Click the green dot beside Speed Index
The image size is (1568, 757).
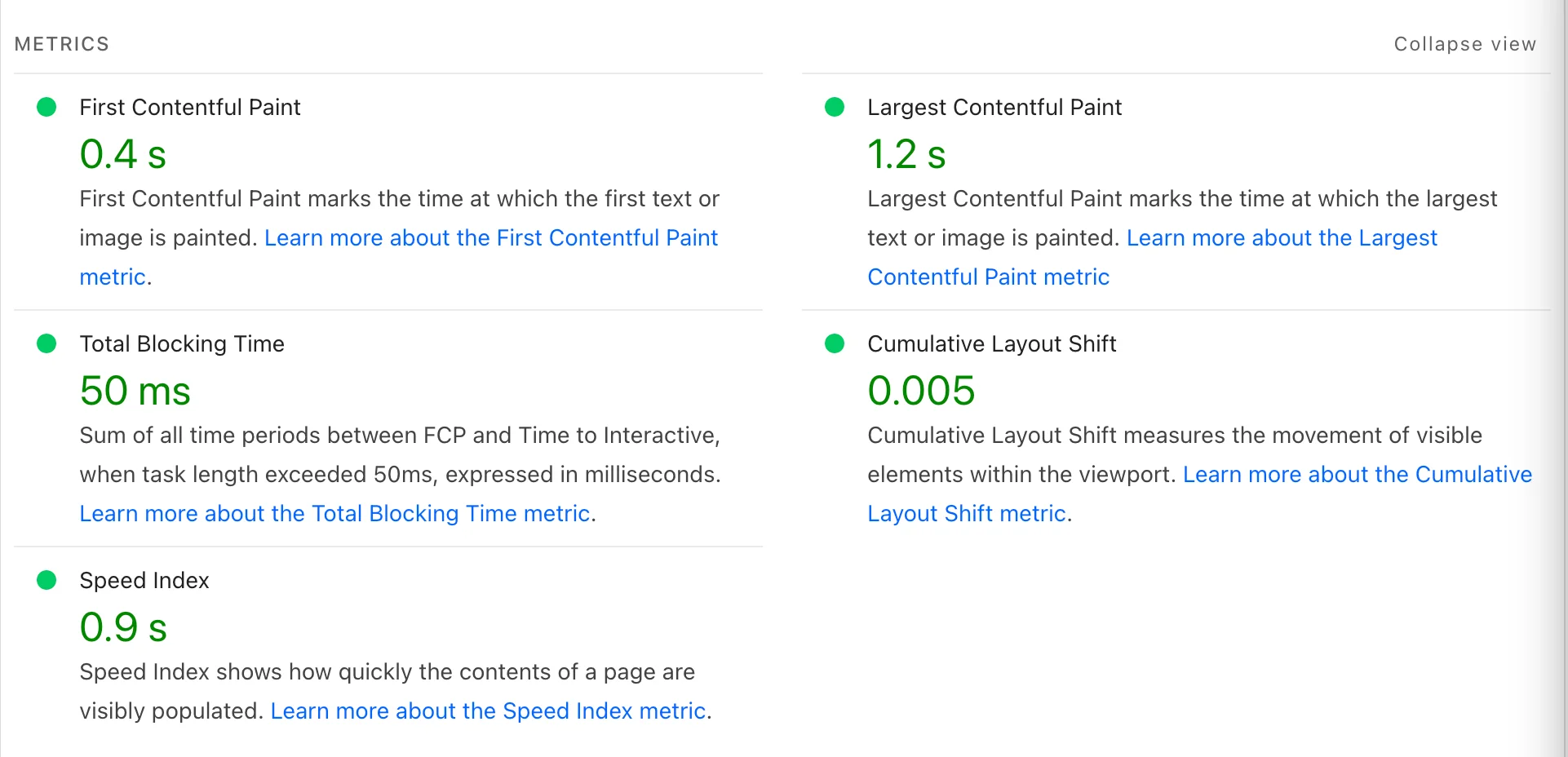tap(47, 580)
